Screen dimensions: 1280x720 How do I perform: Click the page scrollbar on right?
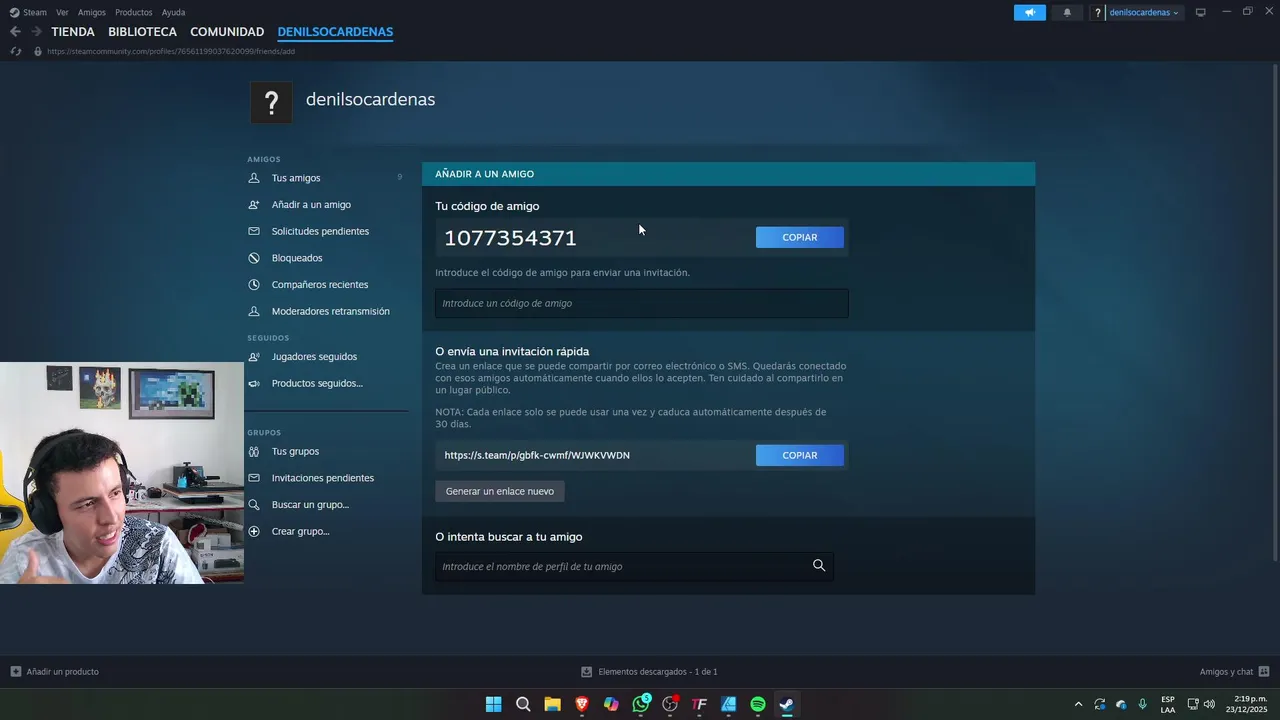1275,310
